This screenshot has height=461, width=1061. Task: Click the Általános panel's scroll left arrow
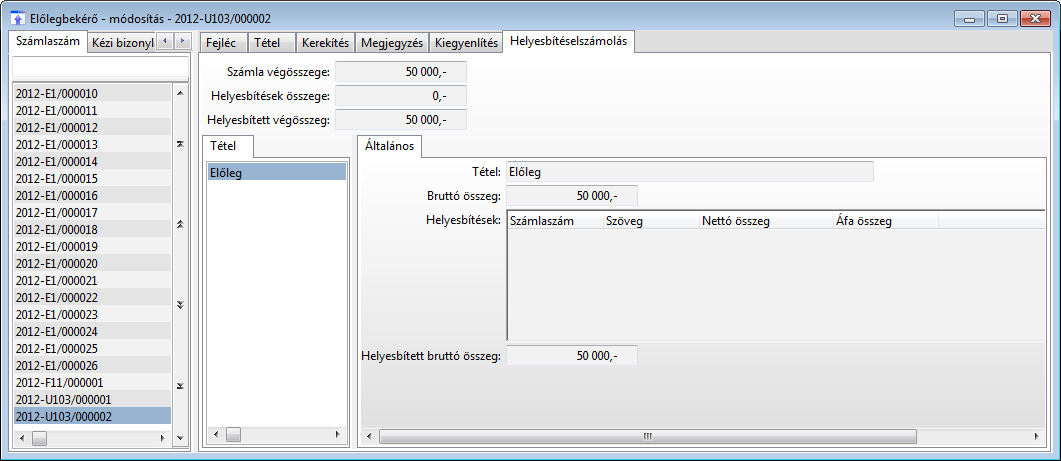point(369,435)
